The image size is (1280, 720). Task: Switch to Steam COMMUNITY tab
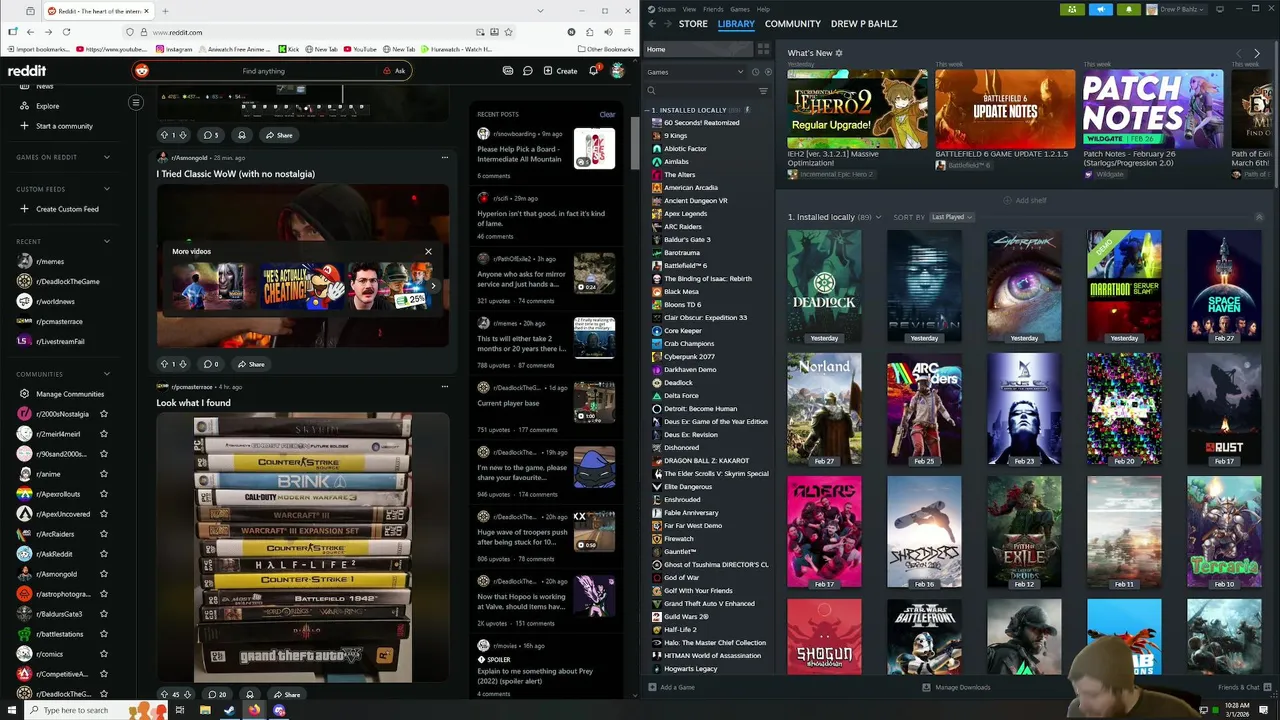coord(793,23)
